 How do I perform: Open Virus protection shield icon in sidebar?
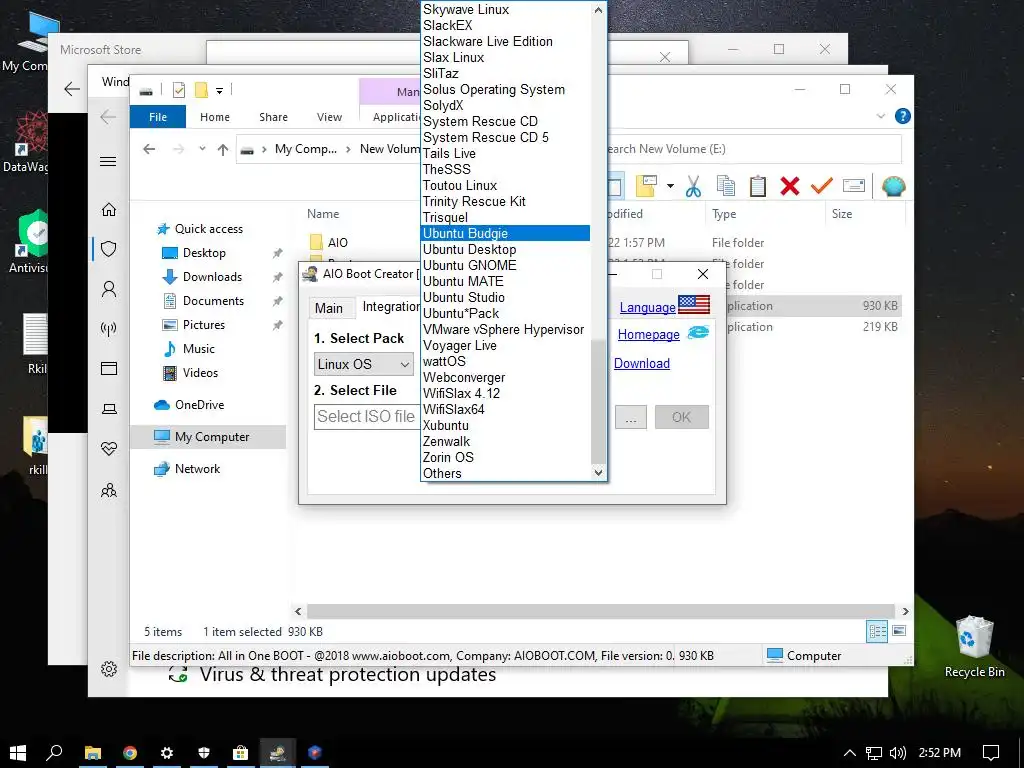pos(109,249)
